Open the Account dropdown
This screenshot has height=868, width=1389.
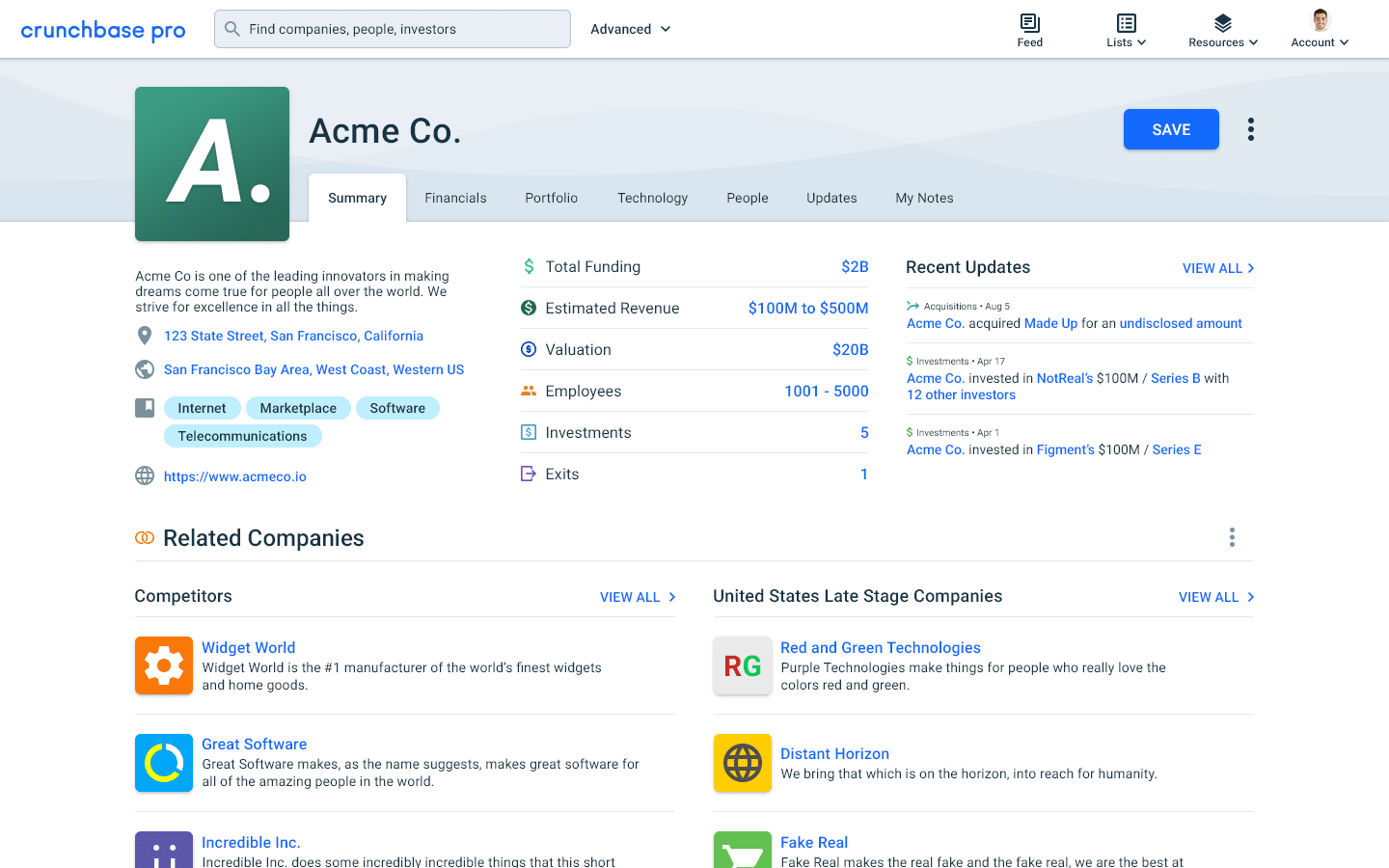click(1320, 29)
